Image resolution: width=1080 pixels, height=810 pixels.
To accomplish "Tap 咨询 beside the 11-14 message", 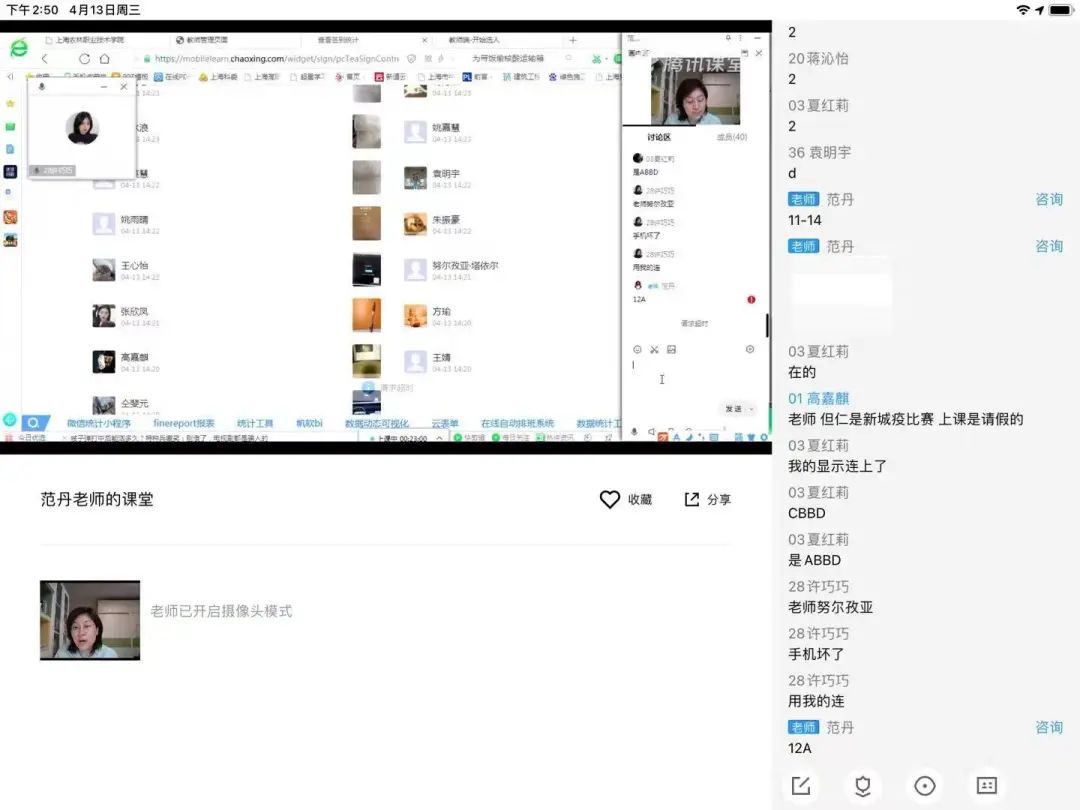I will click(1049, 199).
